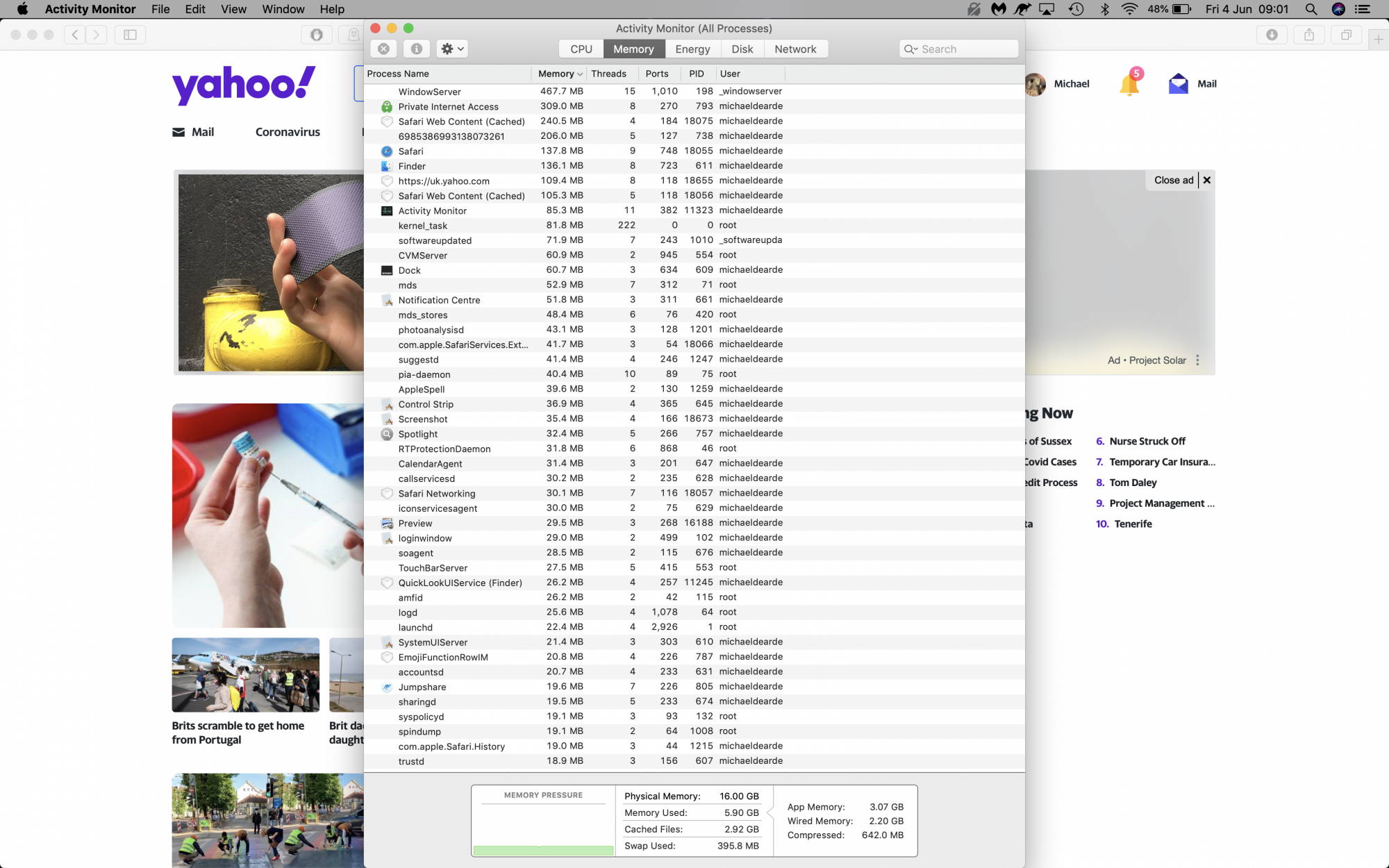
Task: Open Spotlight search in the menu bar
Action: tap(1311, 9)
